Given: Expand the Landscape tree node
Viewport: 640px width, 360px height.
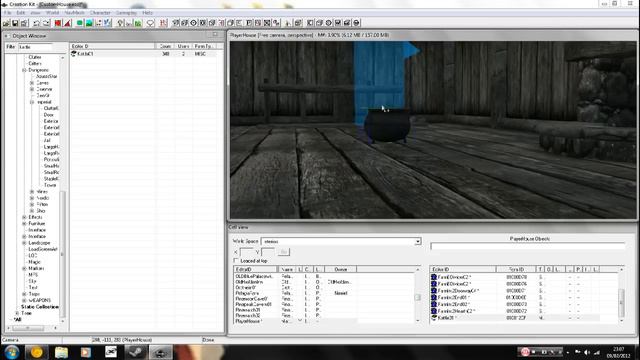Looking at the screenshot, I should (24, 243).
